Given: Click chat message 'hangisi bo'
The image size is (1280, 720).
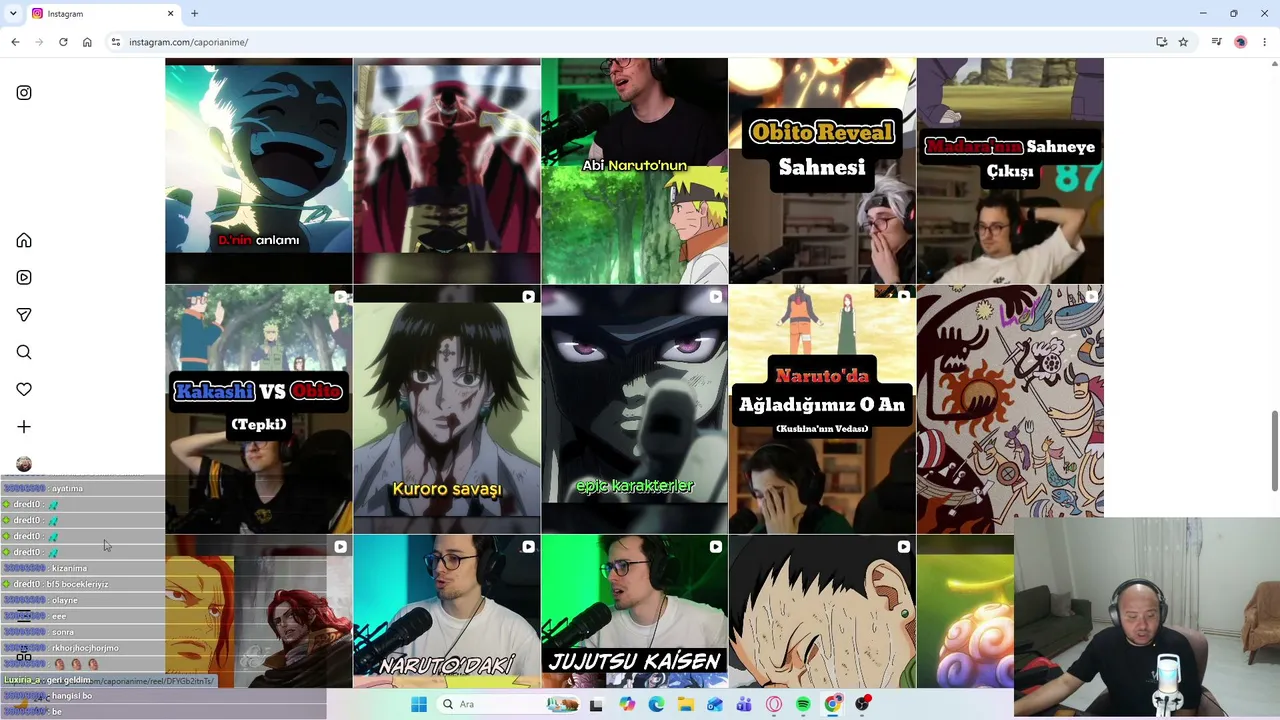Looking at the screenshot, I should click(x=71, y=696).
